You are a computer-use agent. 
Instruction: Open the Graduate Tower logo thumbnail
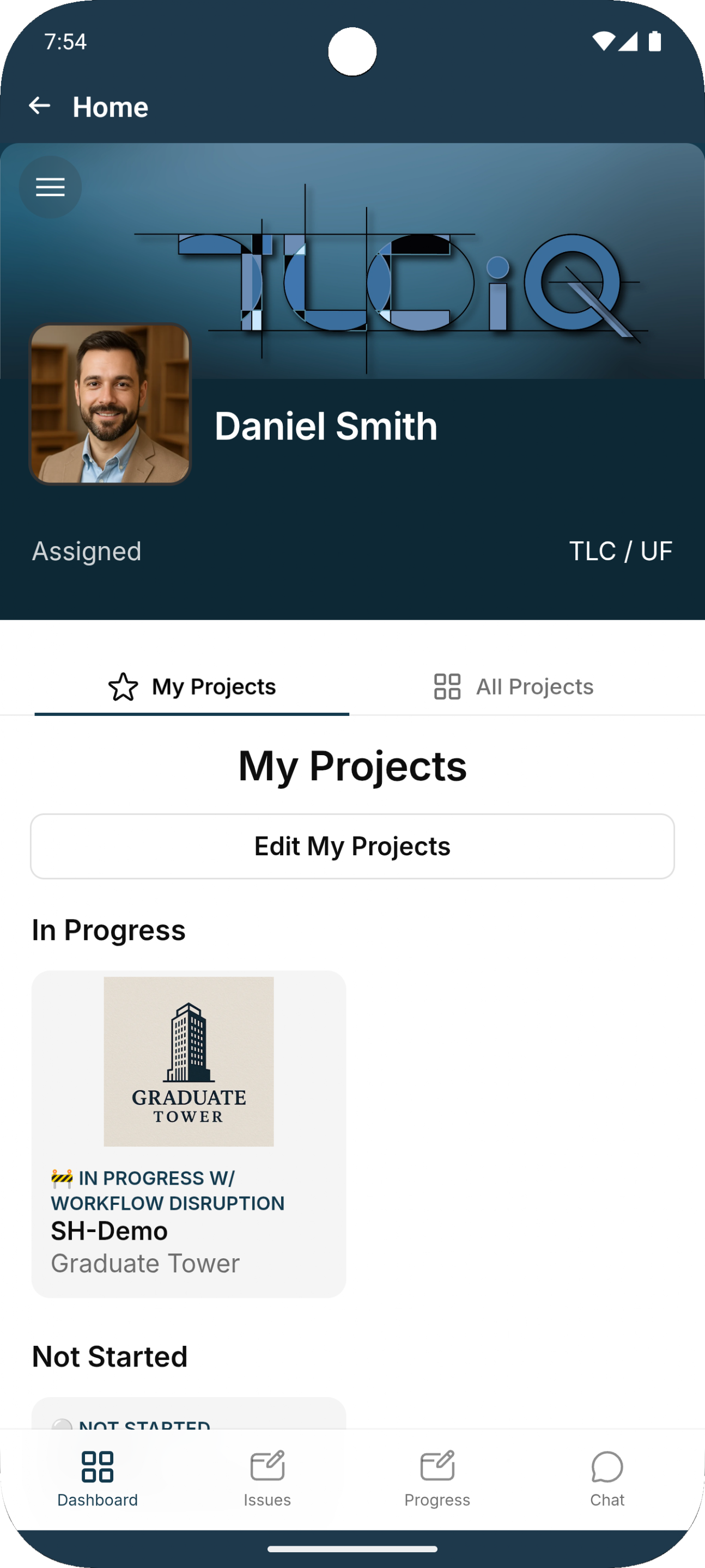189,1062
